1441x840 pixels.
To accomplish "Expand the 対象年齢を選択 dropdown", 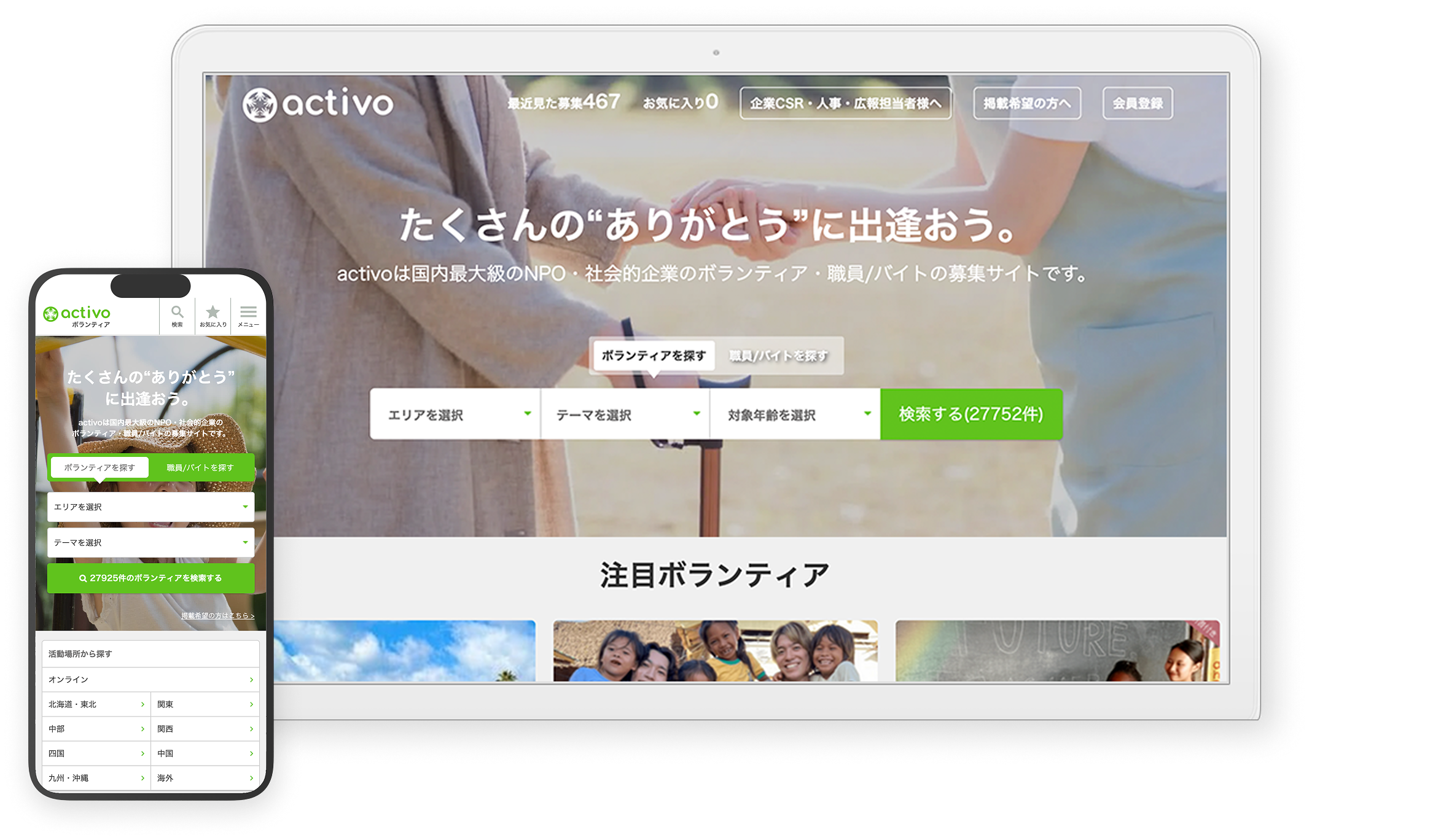I will click(x=795, y=414).
